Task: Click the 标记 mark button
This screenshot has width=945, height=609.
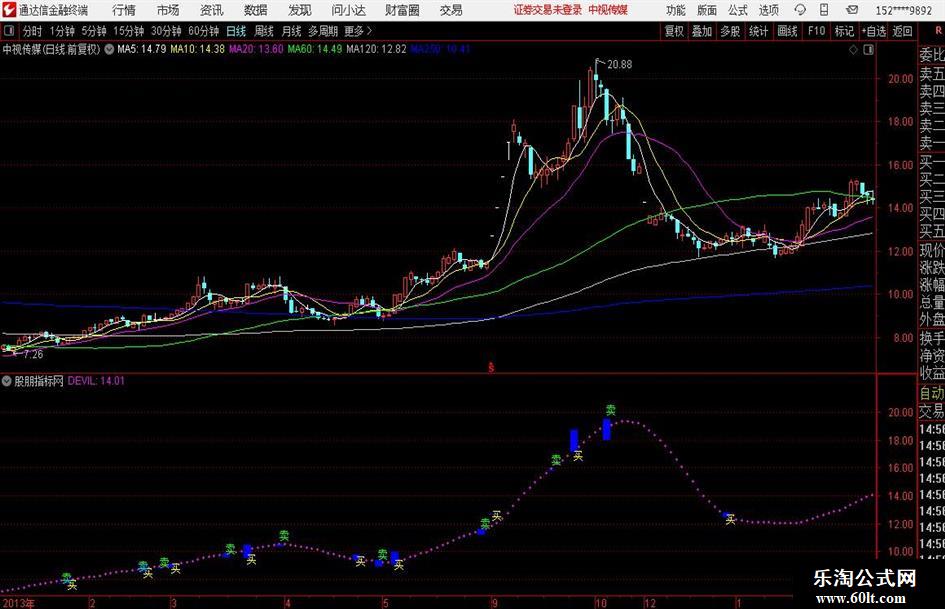Action: 844,31
